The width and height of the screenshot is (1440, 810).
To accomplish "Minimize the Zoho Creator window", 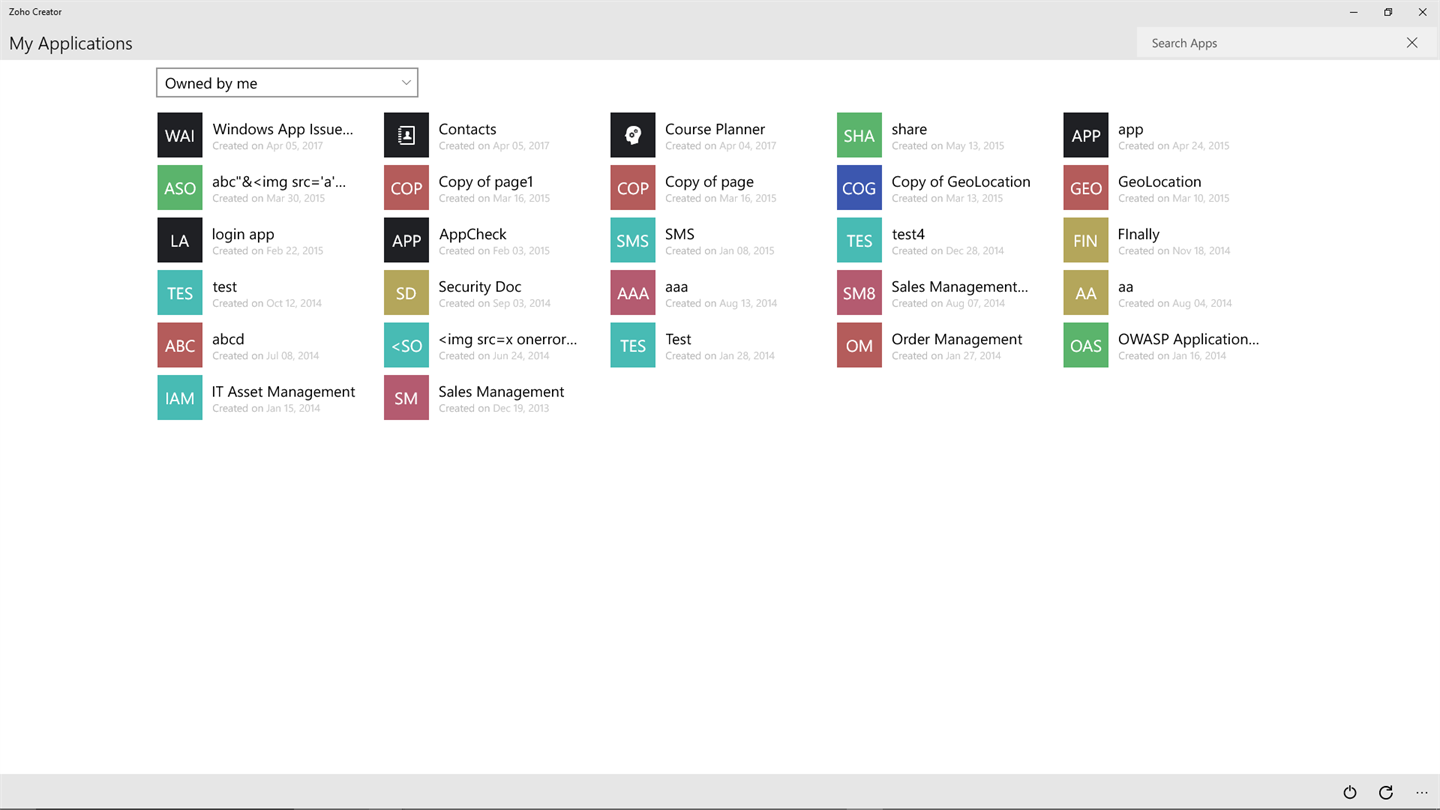I will 1353,12.
